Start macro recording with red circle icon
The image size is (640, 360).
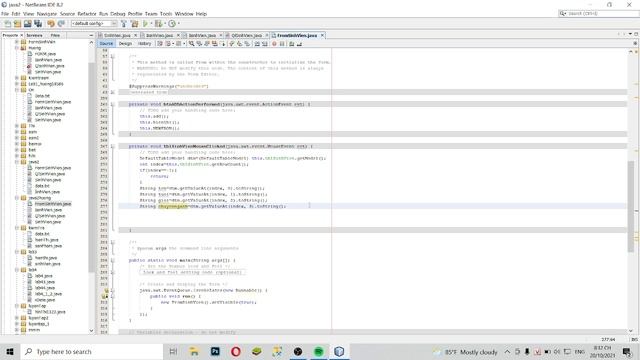tap(274, 44)
